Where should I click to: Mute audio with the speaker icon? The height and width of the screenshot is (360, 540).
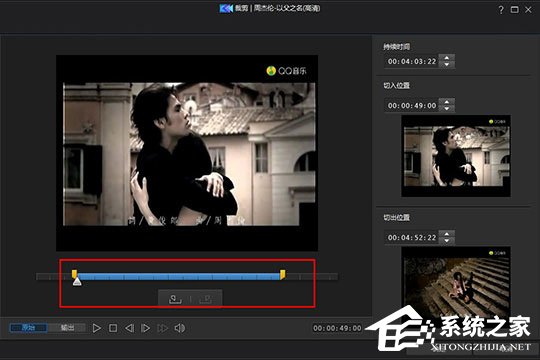point(179,328)
